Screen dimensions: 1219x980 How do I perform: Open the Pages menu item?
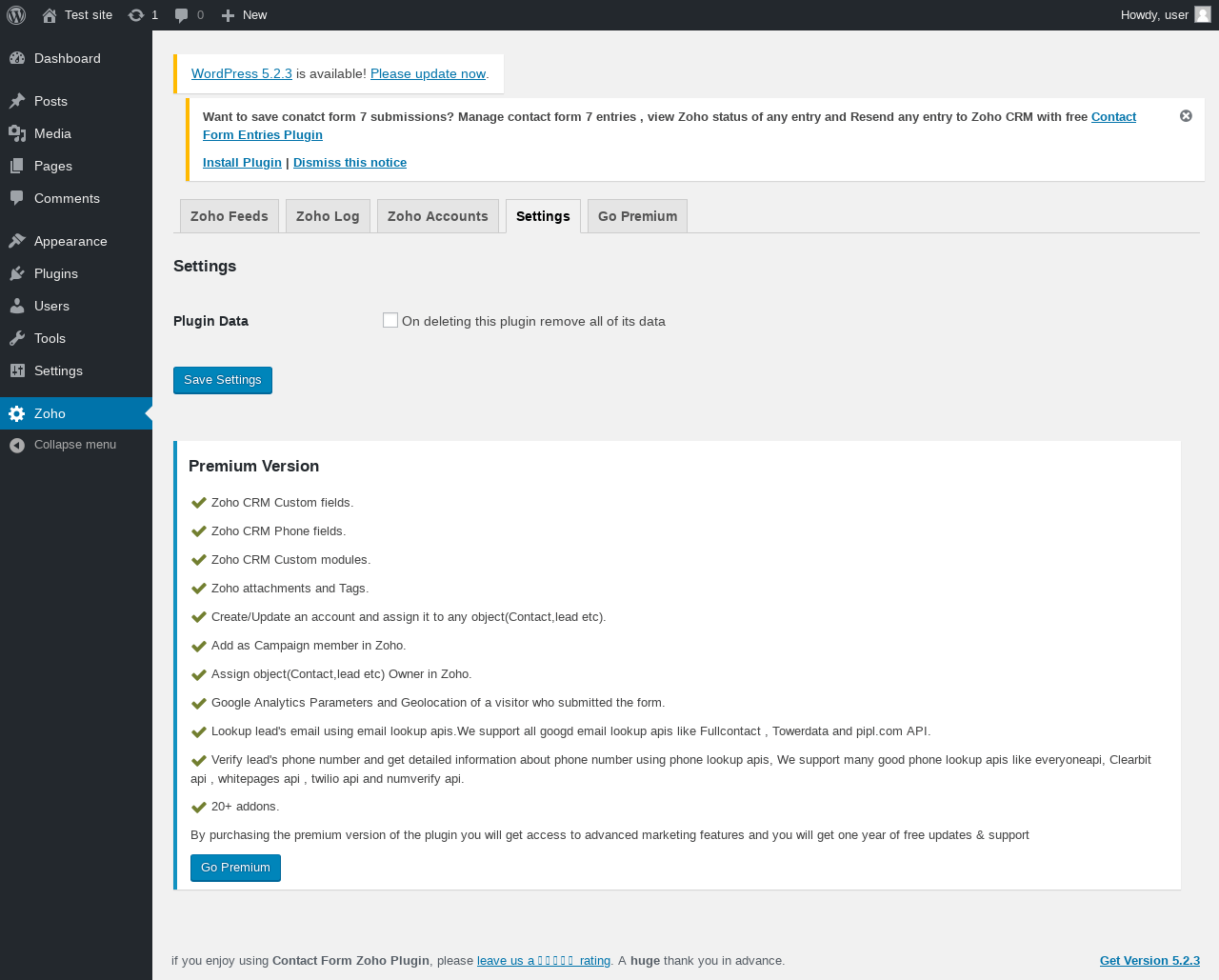click(76, 166)
